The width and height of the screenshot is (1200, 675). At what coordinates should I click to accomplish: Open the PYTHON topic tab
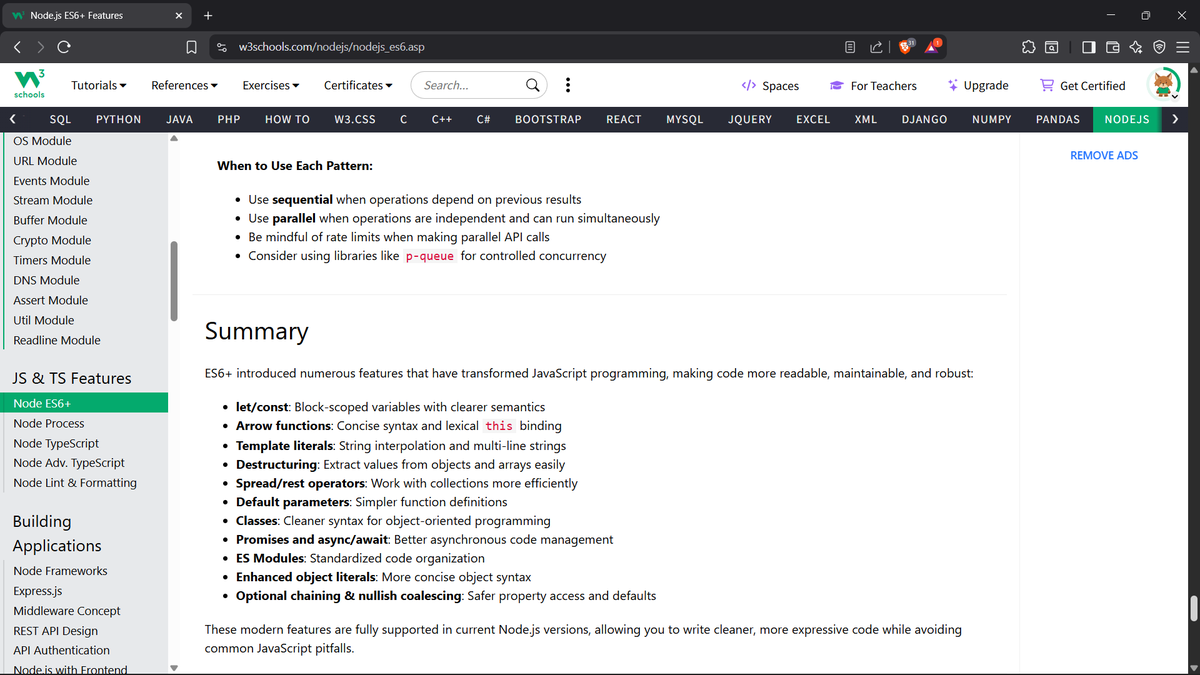point(118,119)
